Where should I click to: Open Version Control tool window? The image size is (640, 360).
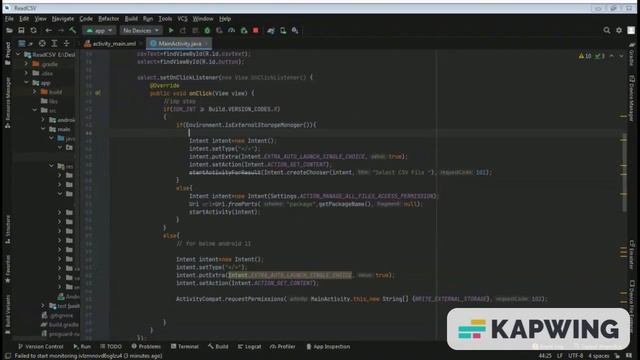click(x=41, y=347)
